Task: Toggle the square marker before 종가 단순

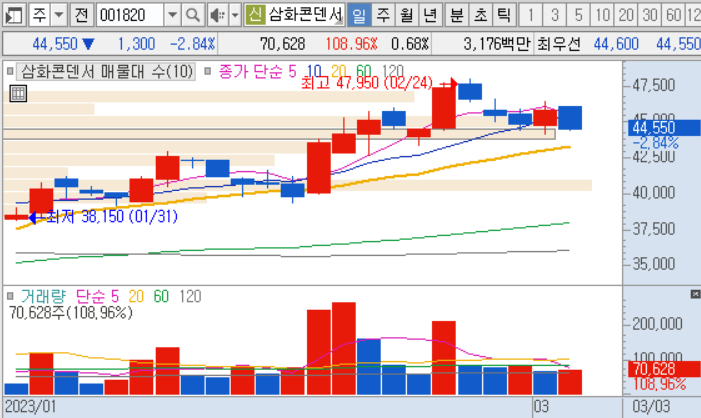Action: (x=207, y=71)
